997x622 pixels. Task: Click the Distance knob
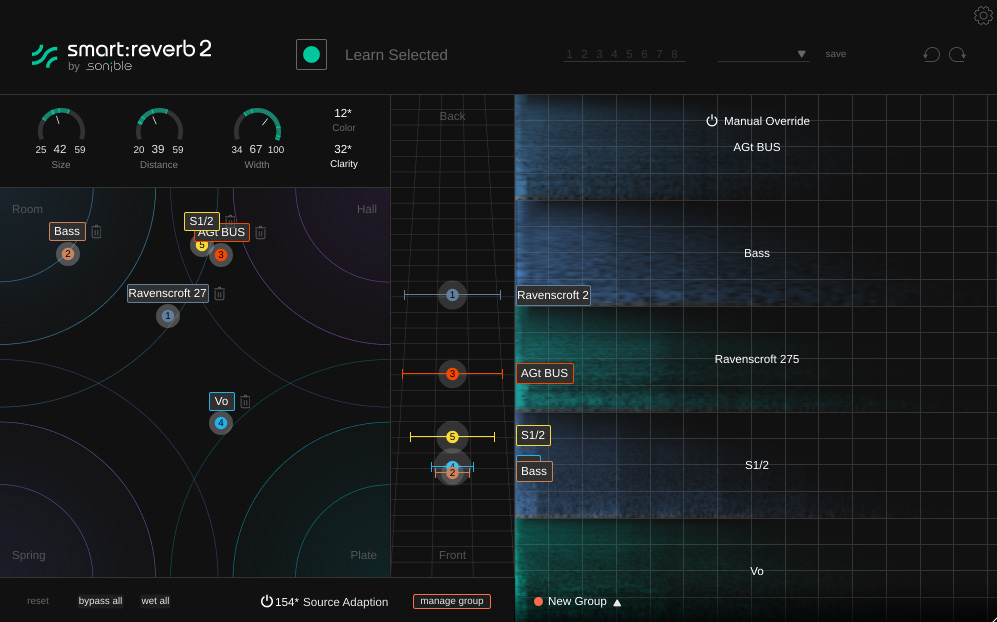pyautogui.click(x=159, y=127)
